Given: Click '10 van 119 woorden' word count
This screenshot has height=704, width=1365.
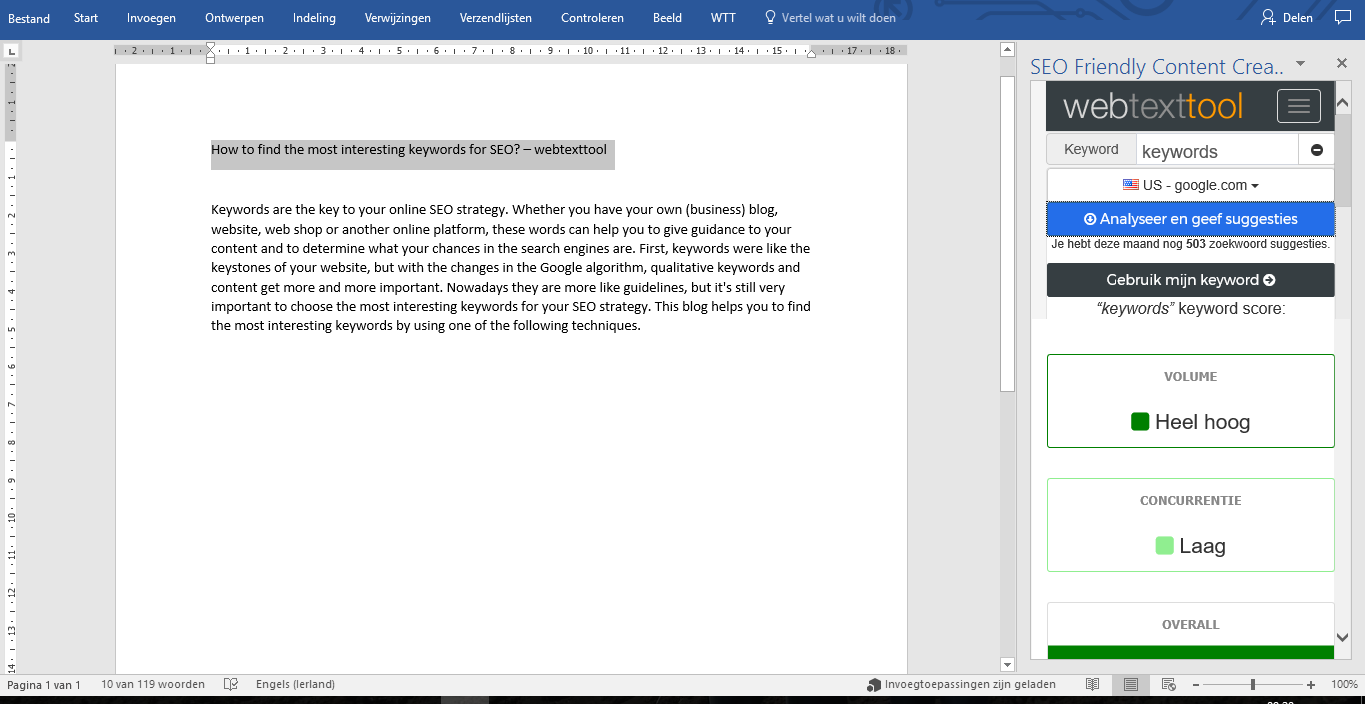Looking at the screenshot, I should 153,685.
